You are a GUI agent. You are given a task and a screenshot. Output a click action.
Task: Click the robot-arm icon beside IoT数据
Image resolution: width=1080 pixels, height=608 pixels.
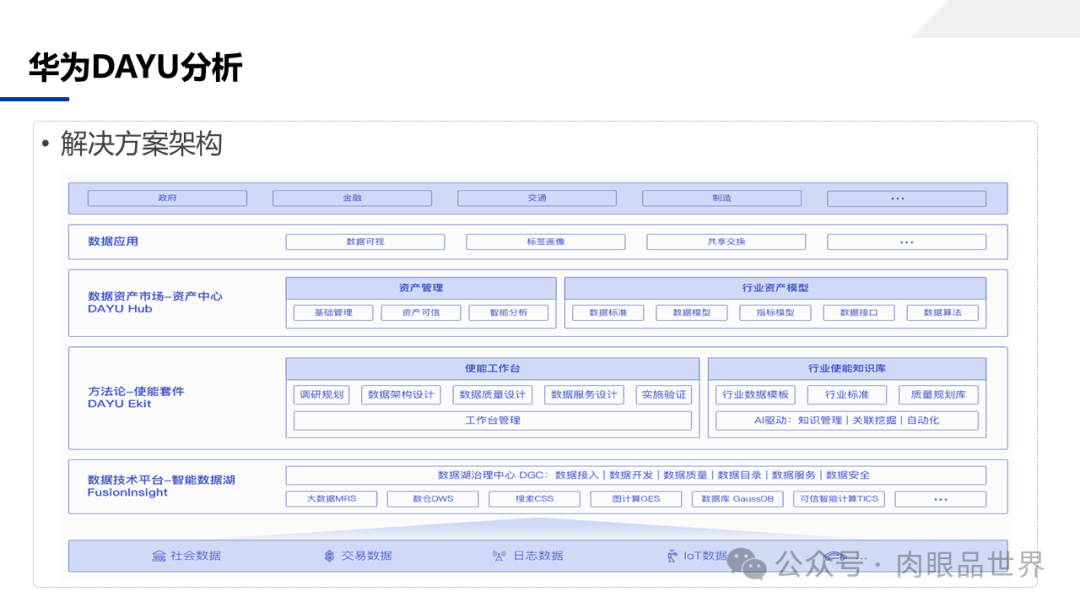pos(672,556)
